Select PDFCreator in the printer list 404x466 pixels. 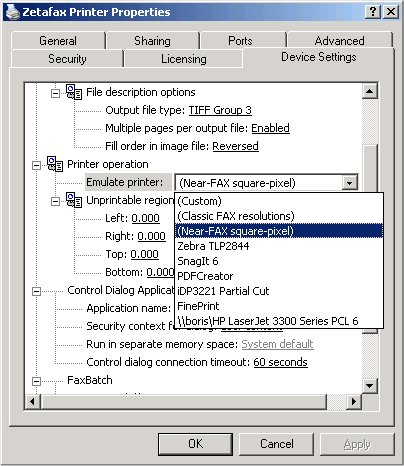(x=279, y=276)
